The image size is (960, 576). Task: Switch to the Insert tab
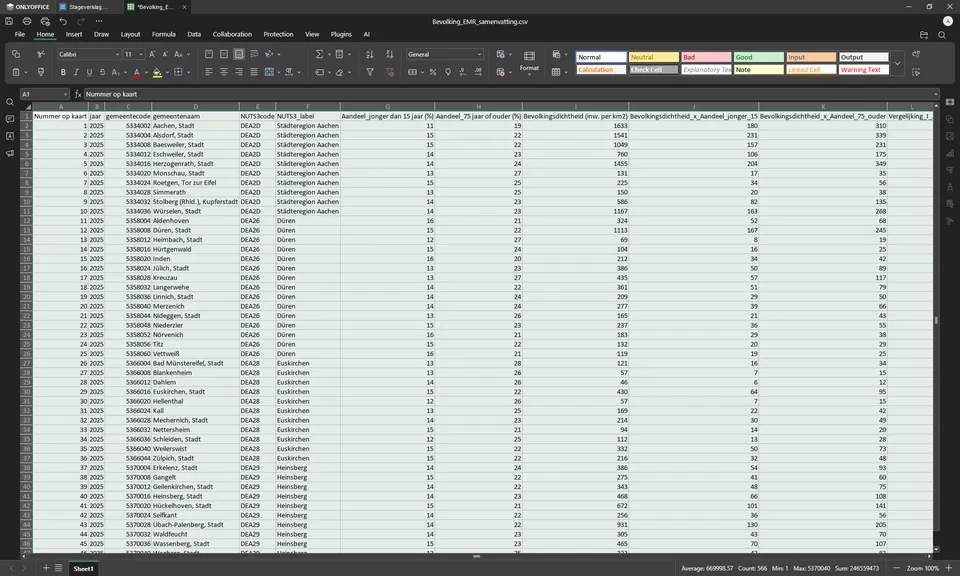tap(74, 35)
